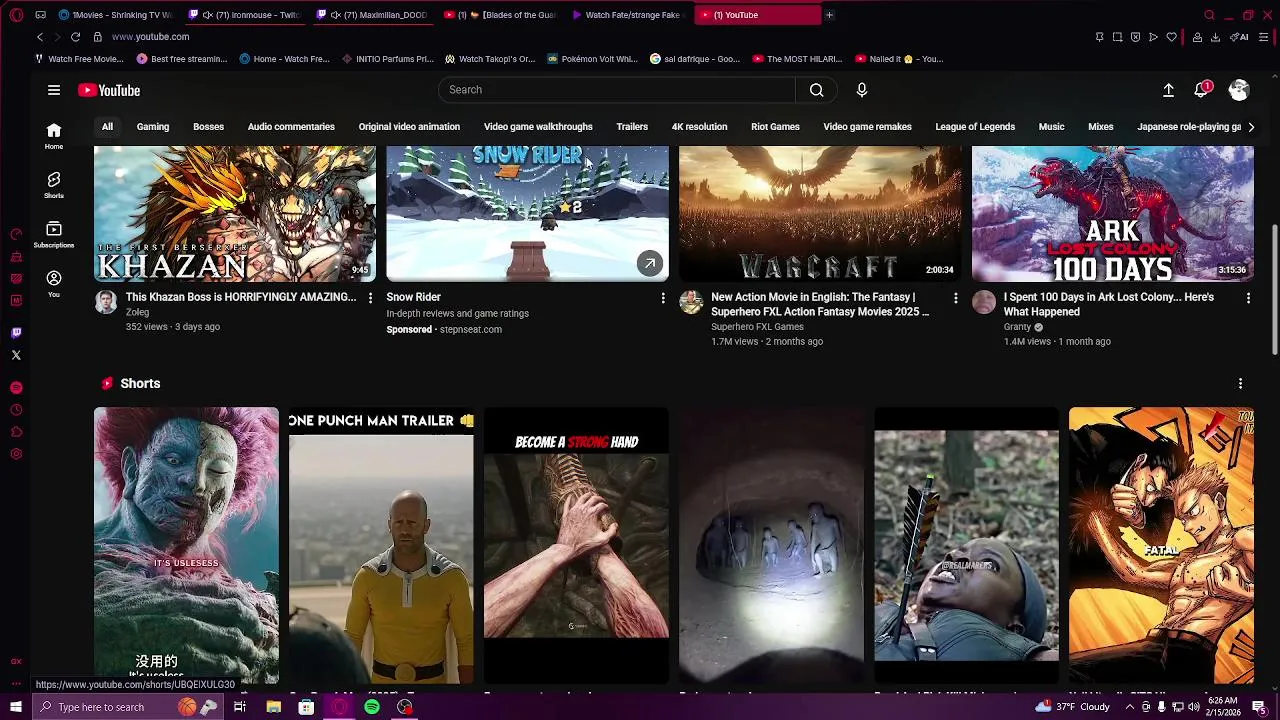Open the YouTube Create upload icon
1280x720 pixels.
coord(1168,90)
